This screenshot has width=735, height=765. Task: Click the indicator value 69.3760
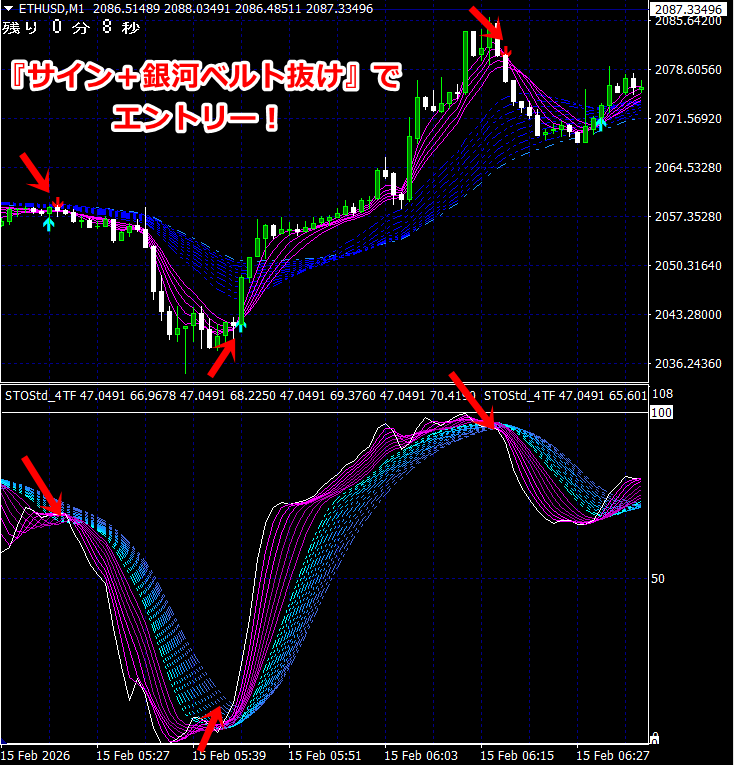[x=353, y=396]
